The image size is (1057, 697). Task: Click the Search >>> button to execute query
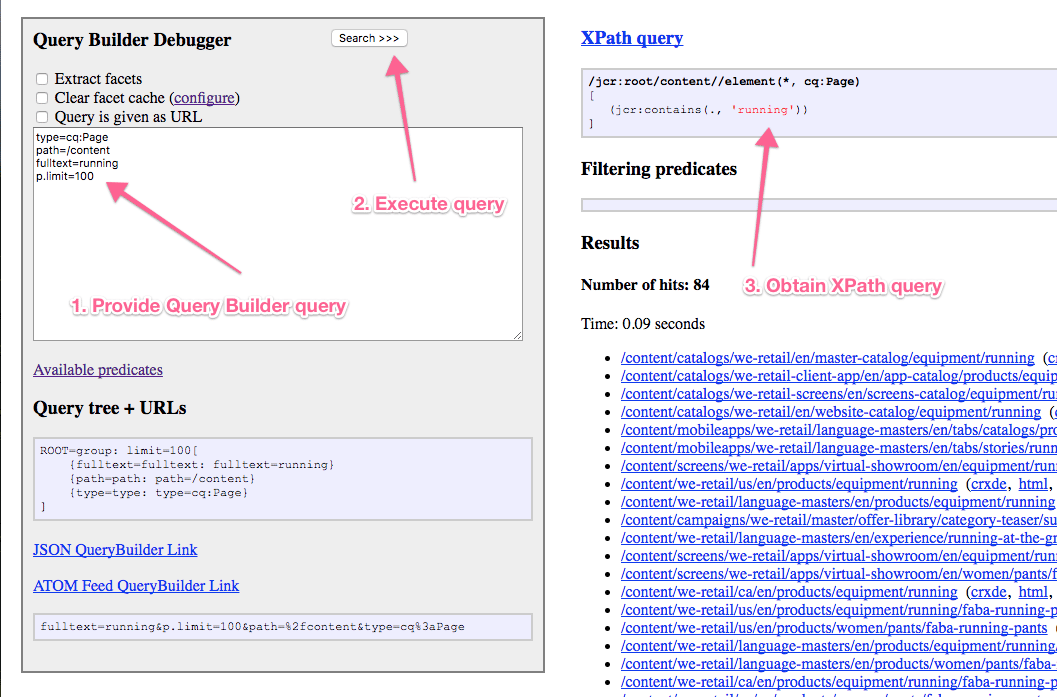coord(368,37)
